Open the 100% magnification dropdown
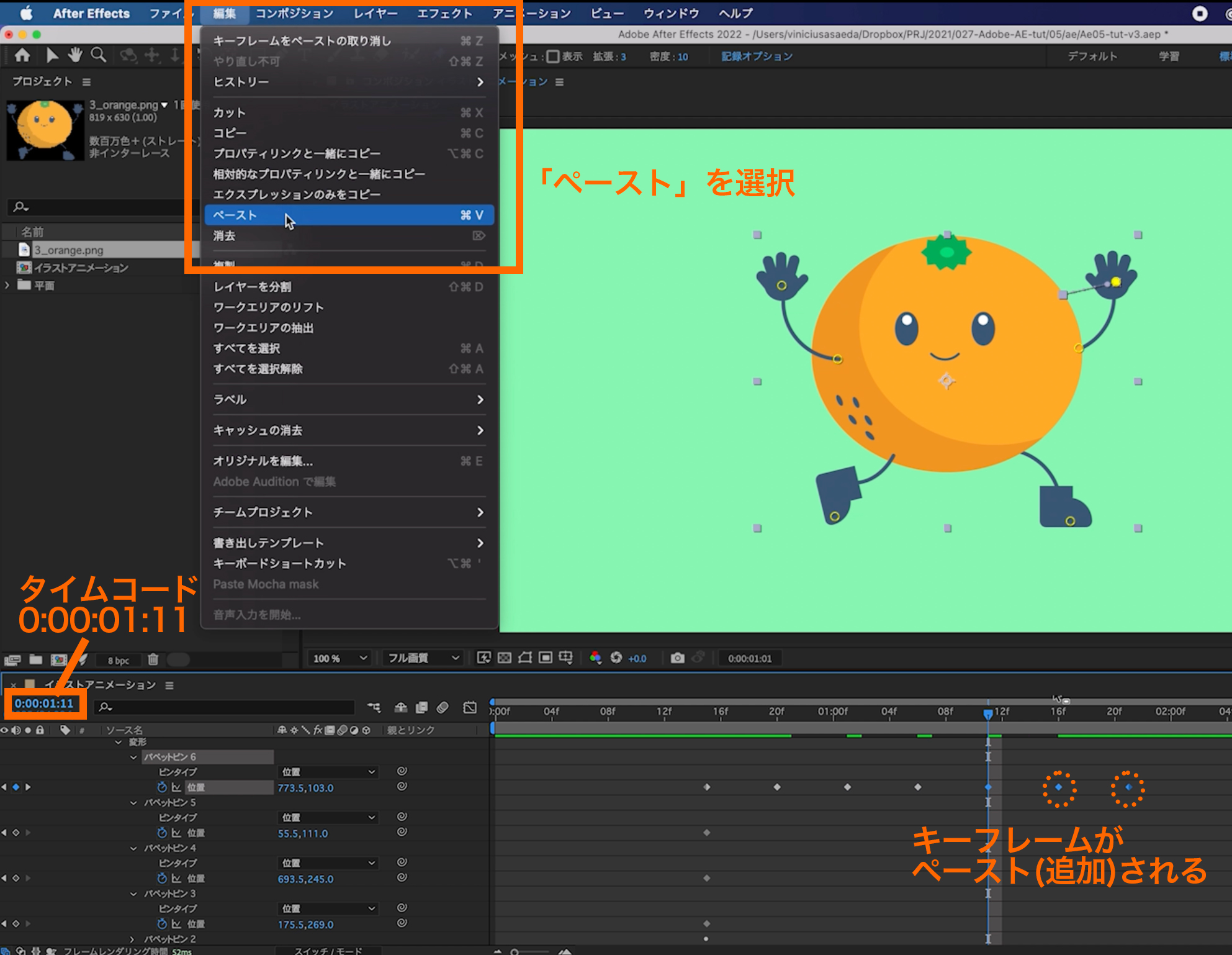Screen dimensions: 1232x955 pos(340,658)
